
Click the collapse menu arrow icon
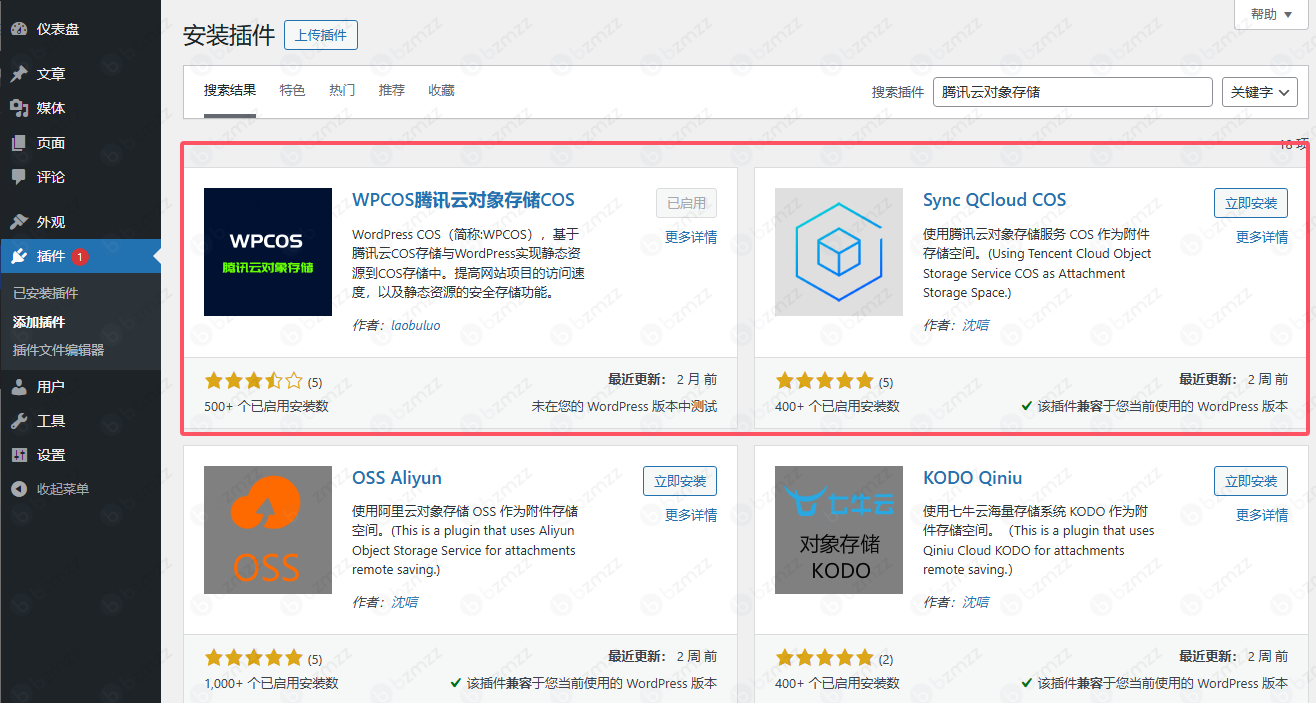[19, 489]
